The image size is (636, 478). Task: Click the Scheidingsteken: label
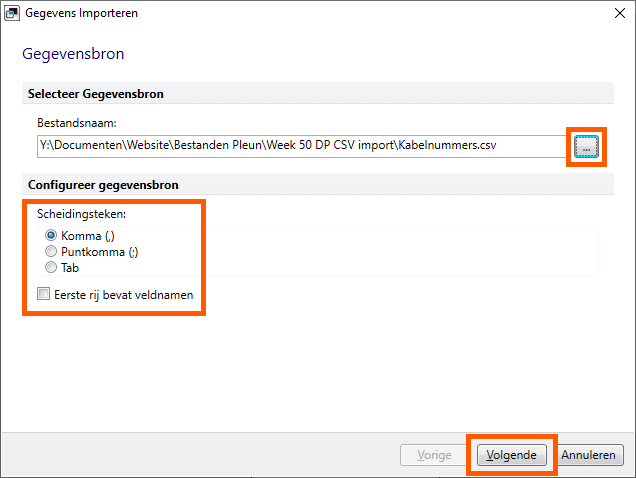click(82, 214)
